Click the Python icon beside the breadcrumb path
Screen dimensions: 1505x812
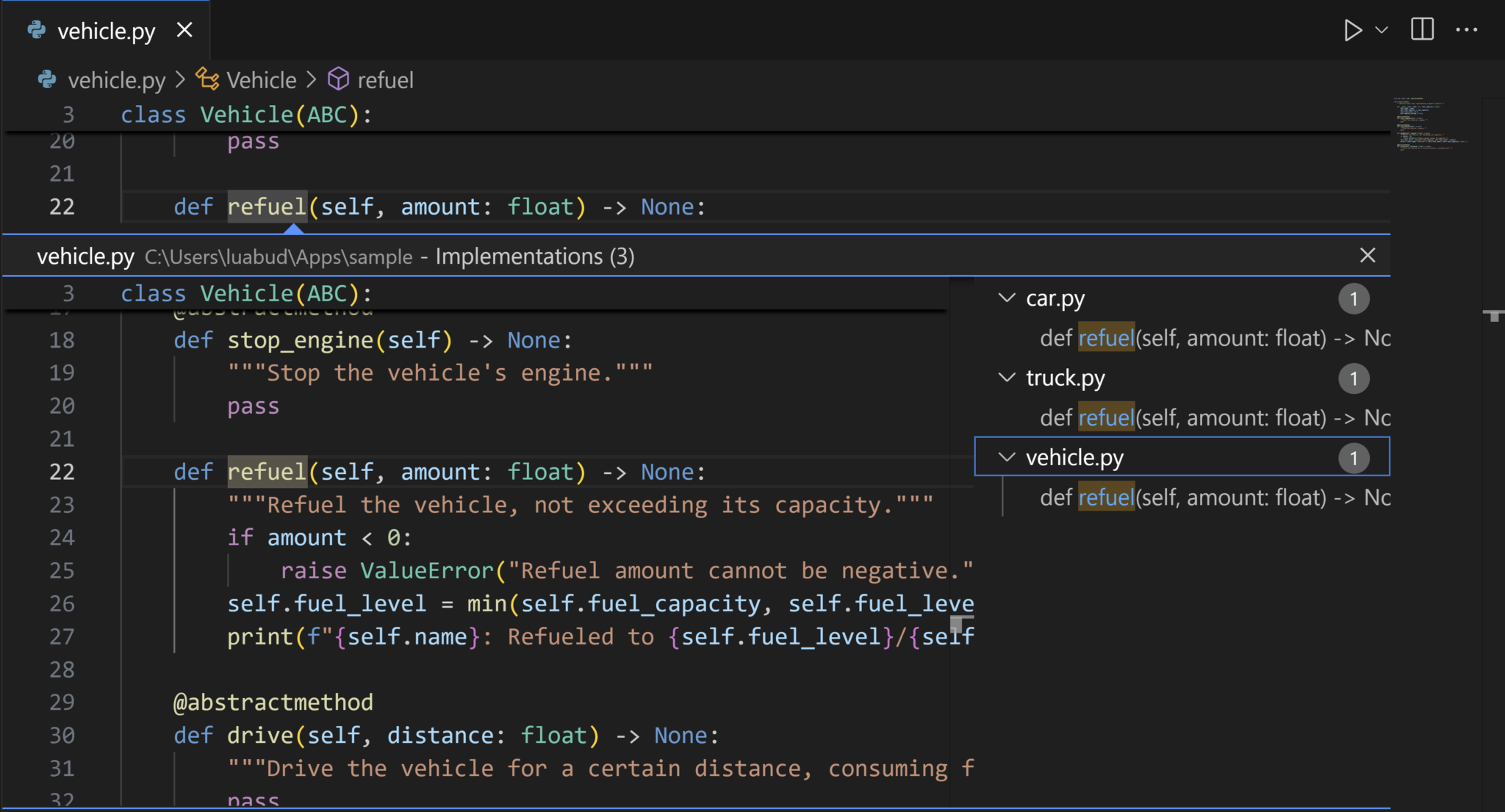coord(46,79)
